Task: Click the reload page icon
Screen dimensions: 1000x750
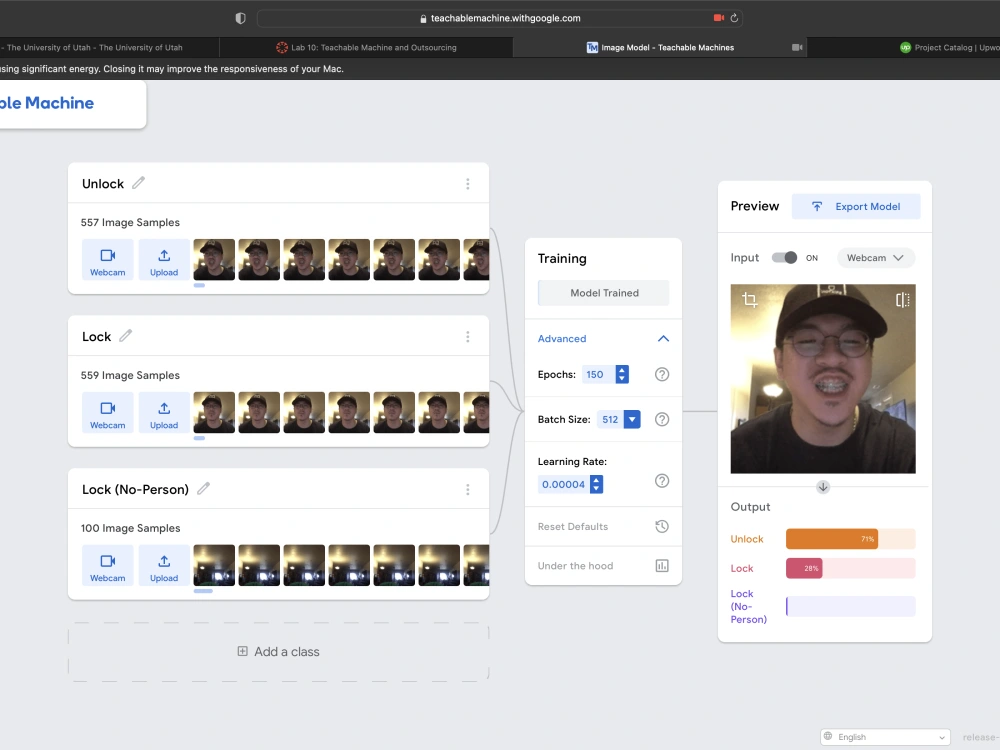Action: (x=734, y=18)
